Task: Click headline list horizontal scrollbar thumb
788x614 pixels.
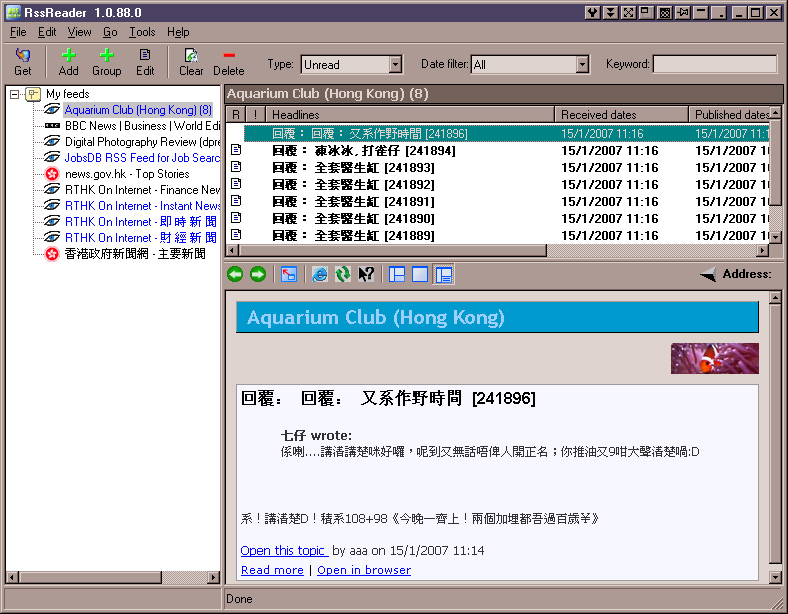Action: 392,250
